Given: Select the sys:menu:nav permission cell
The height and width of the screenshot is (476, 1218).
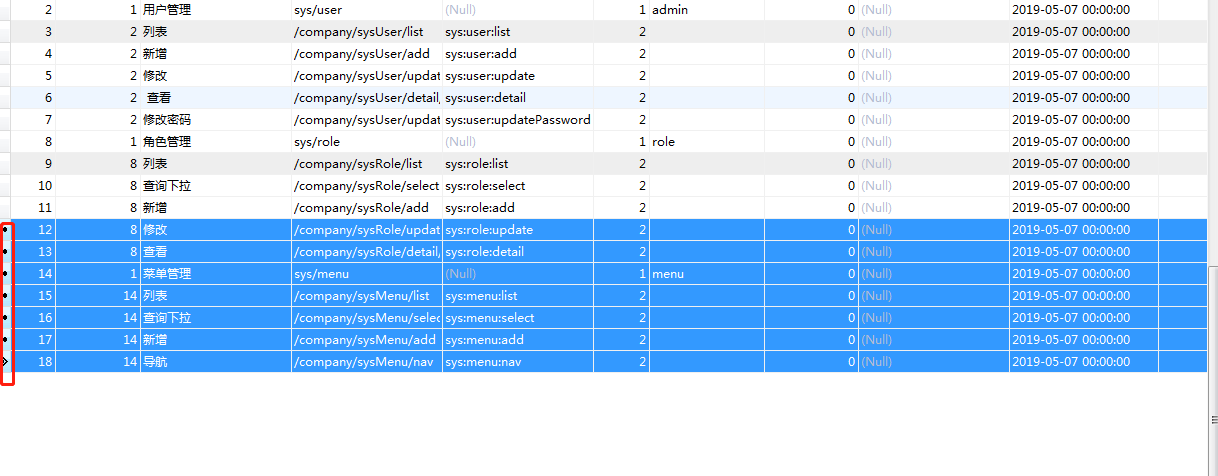Looking at the screenshot, I should (517, 362).
